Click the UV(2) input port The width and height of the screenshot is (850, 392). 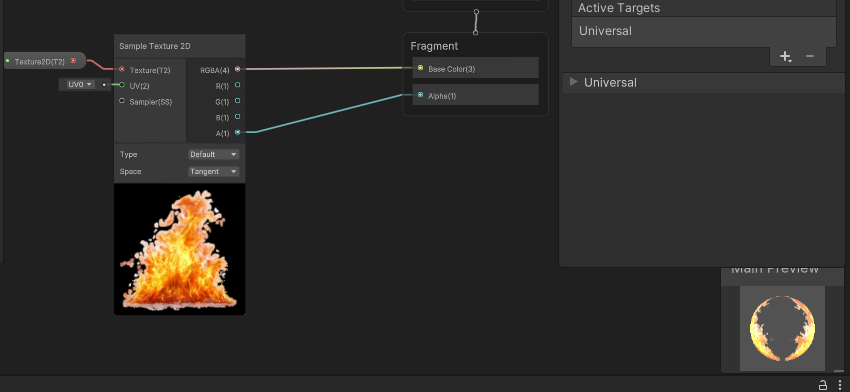(121, 85)
